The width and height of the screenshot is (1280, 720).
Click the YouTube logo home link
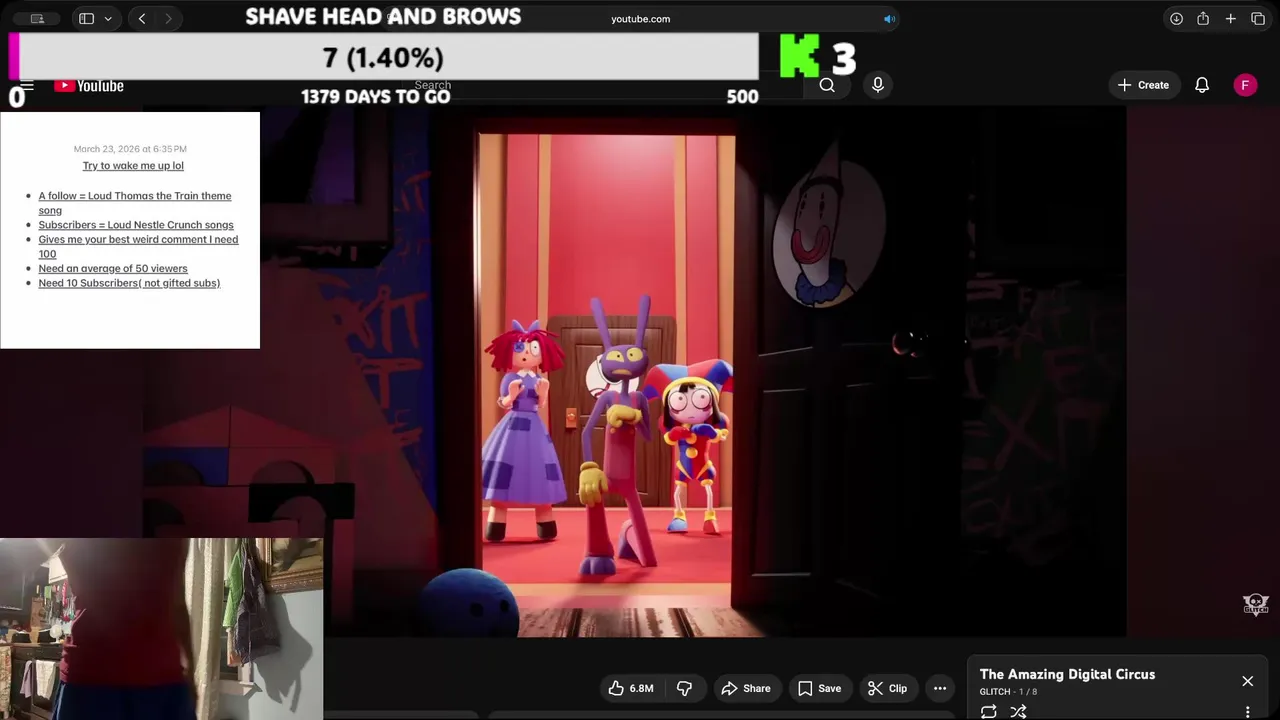coord(89,85)
